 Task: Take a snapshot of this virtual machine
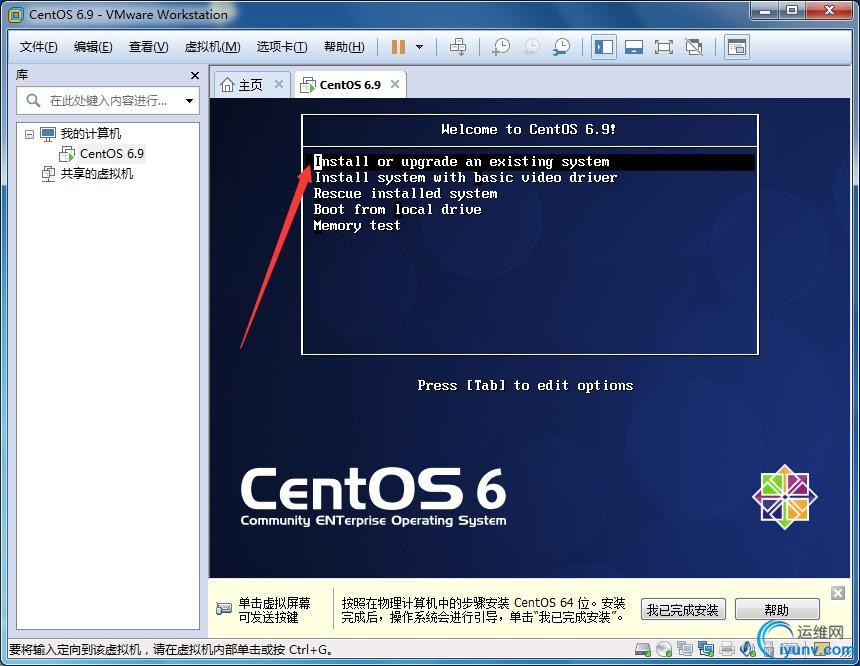point(501,47)
